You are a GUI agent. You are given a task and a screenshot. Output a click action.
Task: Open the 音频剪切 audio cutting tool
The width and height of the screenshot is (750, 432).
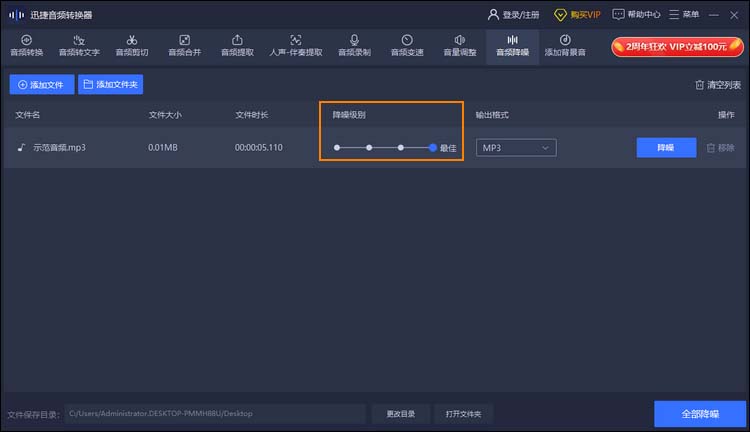coord(132,46)
